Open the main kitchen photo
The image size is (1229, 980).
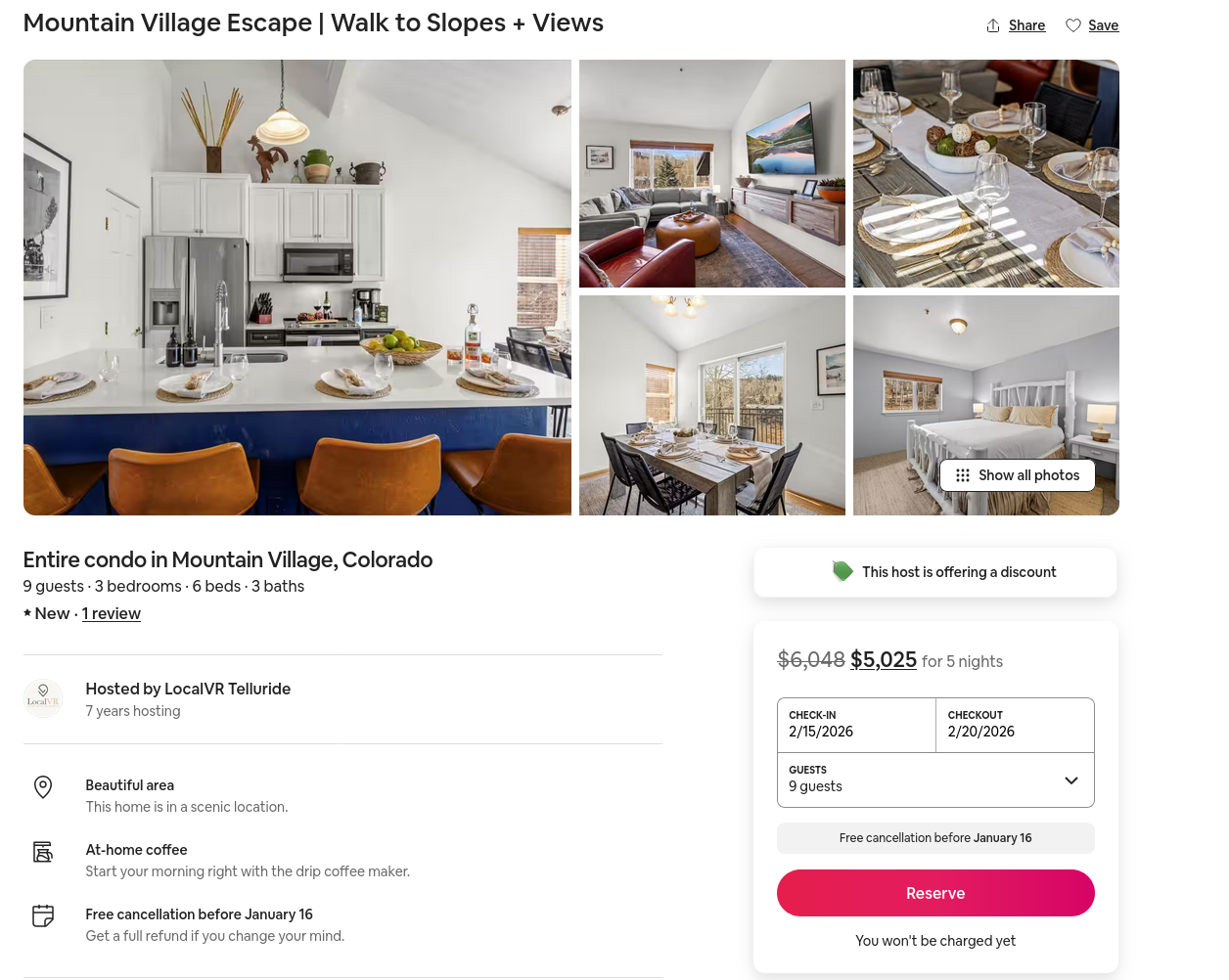coord(297,288)
